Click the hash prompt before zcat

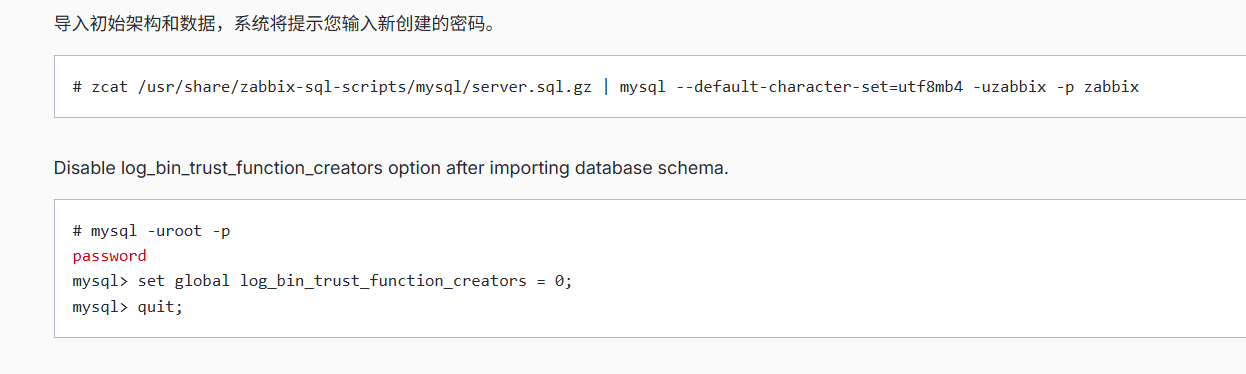(77, 87)
